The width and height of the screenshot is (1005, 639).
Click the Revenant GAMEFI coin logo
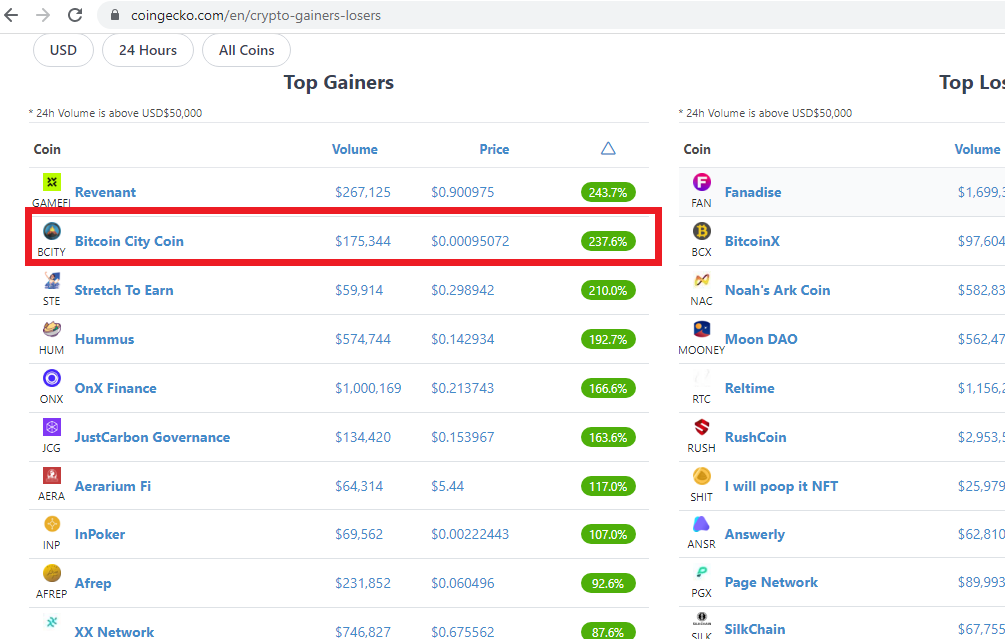pos(52,182)
